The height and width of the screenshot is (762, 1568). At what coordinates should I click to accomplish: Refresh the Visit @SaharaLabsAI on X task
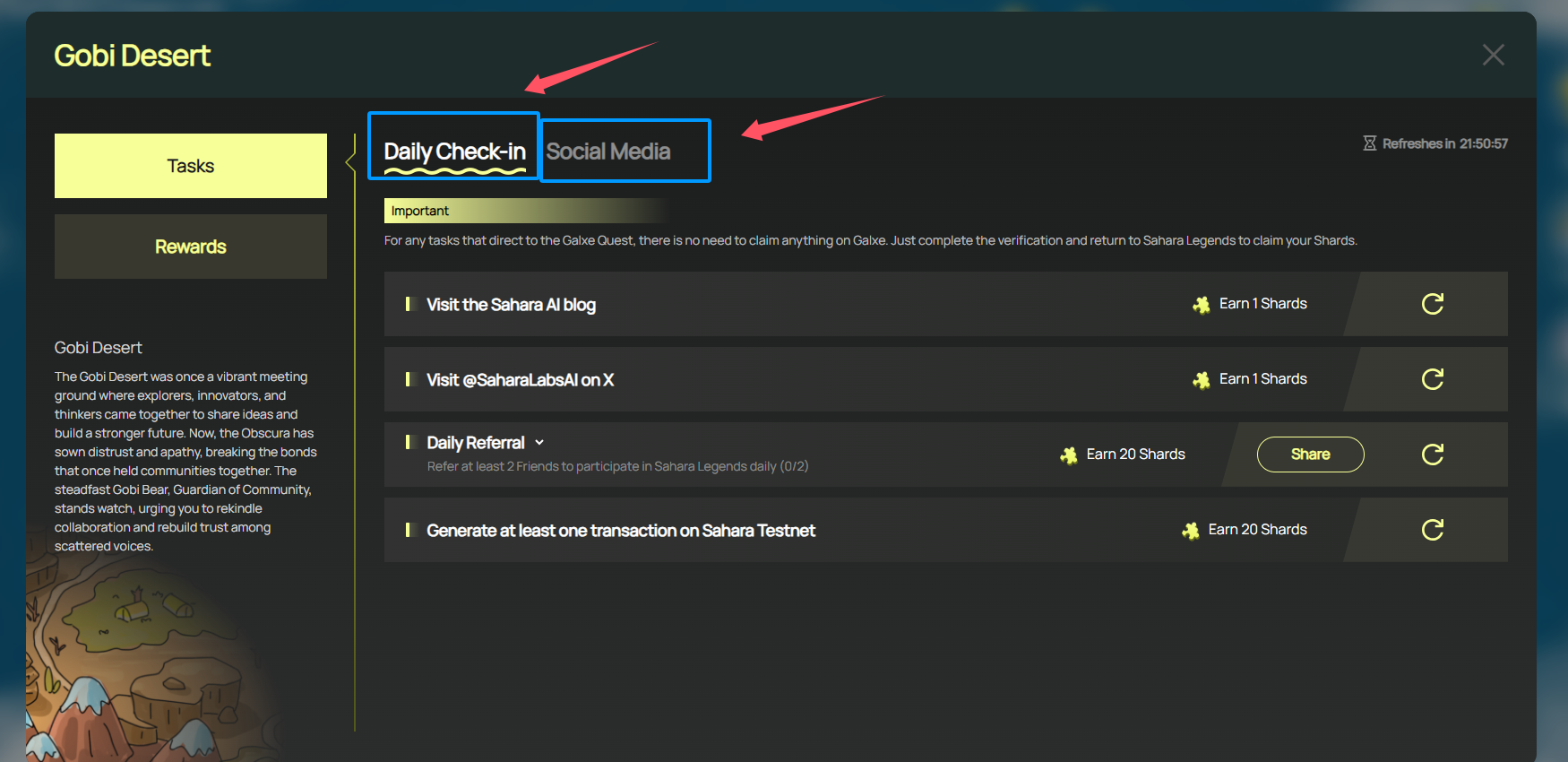(x=1432, y=379)
